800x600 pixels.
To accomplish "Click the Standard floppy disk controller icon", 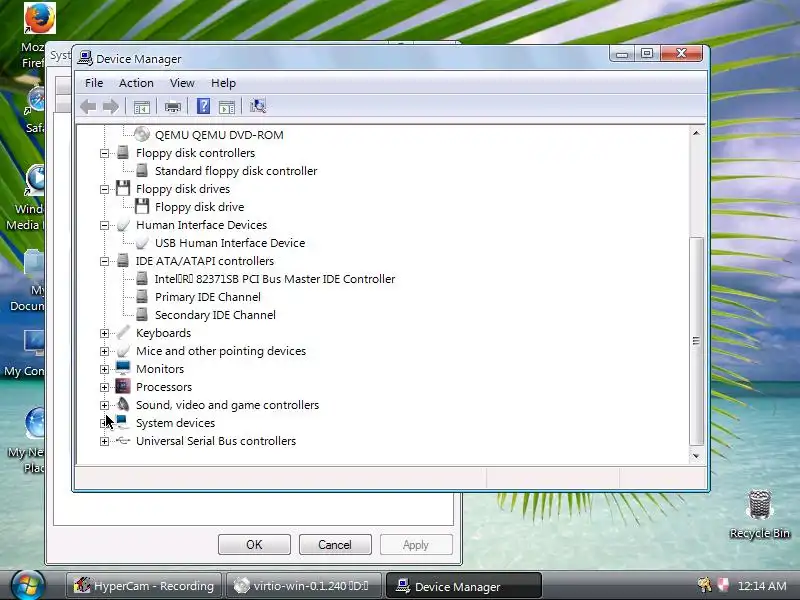I will tap(142, 170).
